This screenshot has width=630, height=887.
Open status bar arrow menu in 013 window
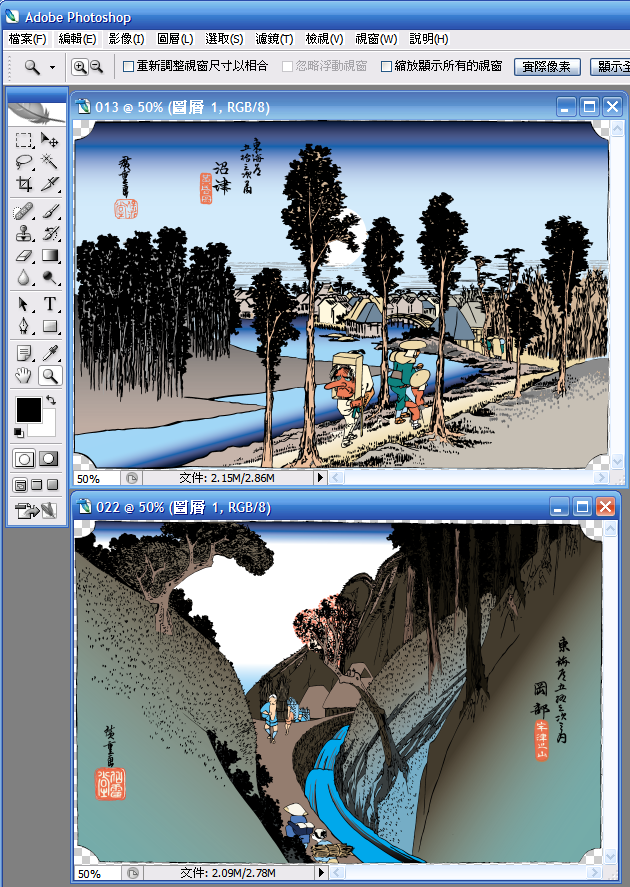coord(320,477)
